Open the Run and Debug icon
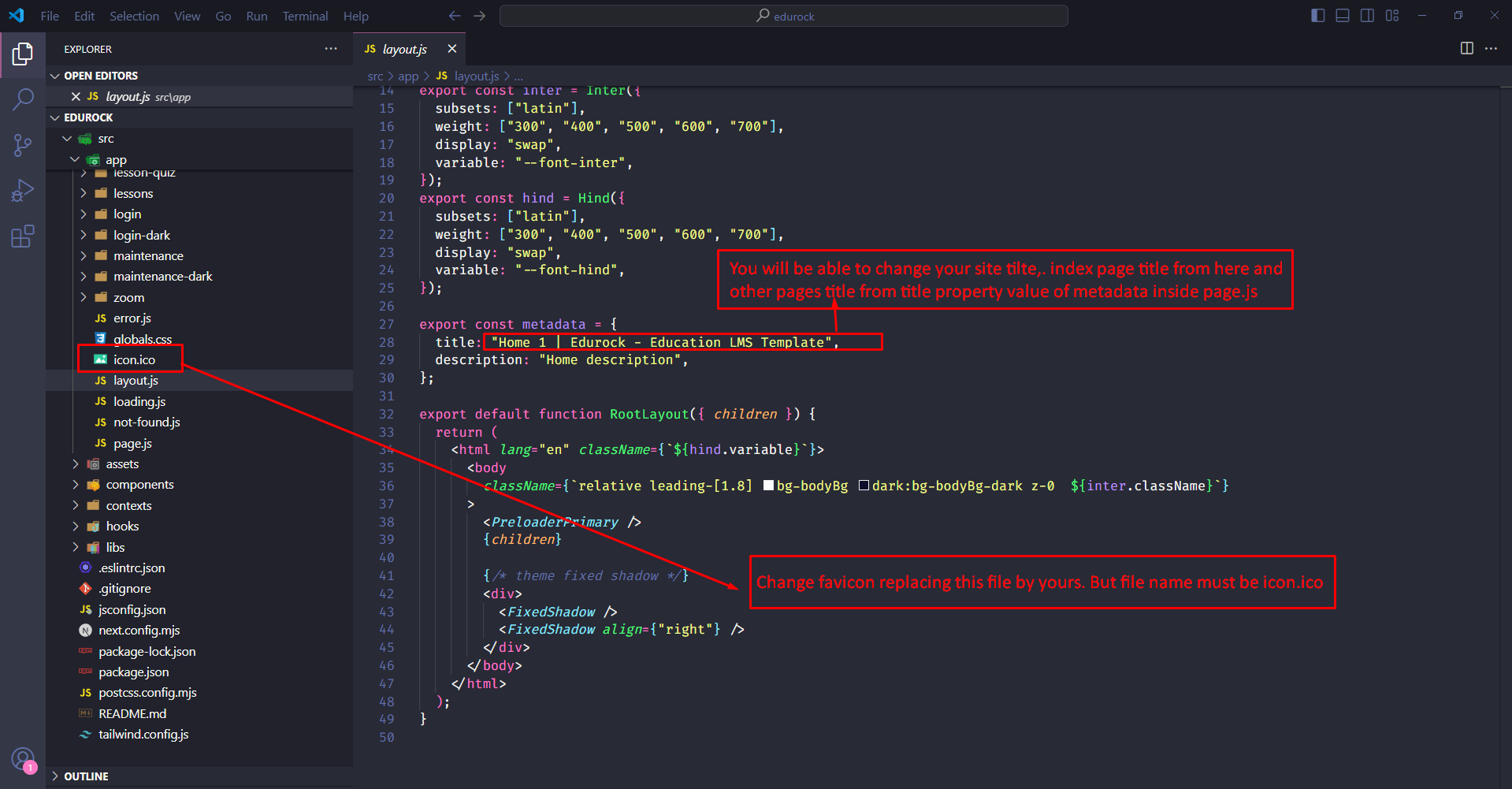Viewport: 1512px width, 789px height. pos(23,191)
